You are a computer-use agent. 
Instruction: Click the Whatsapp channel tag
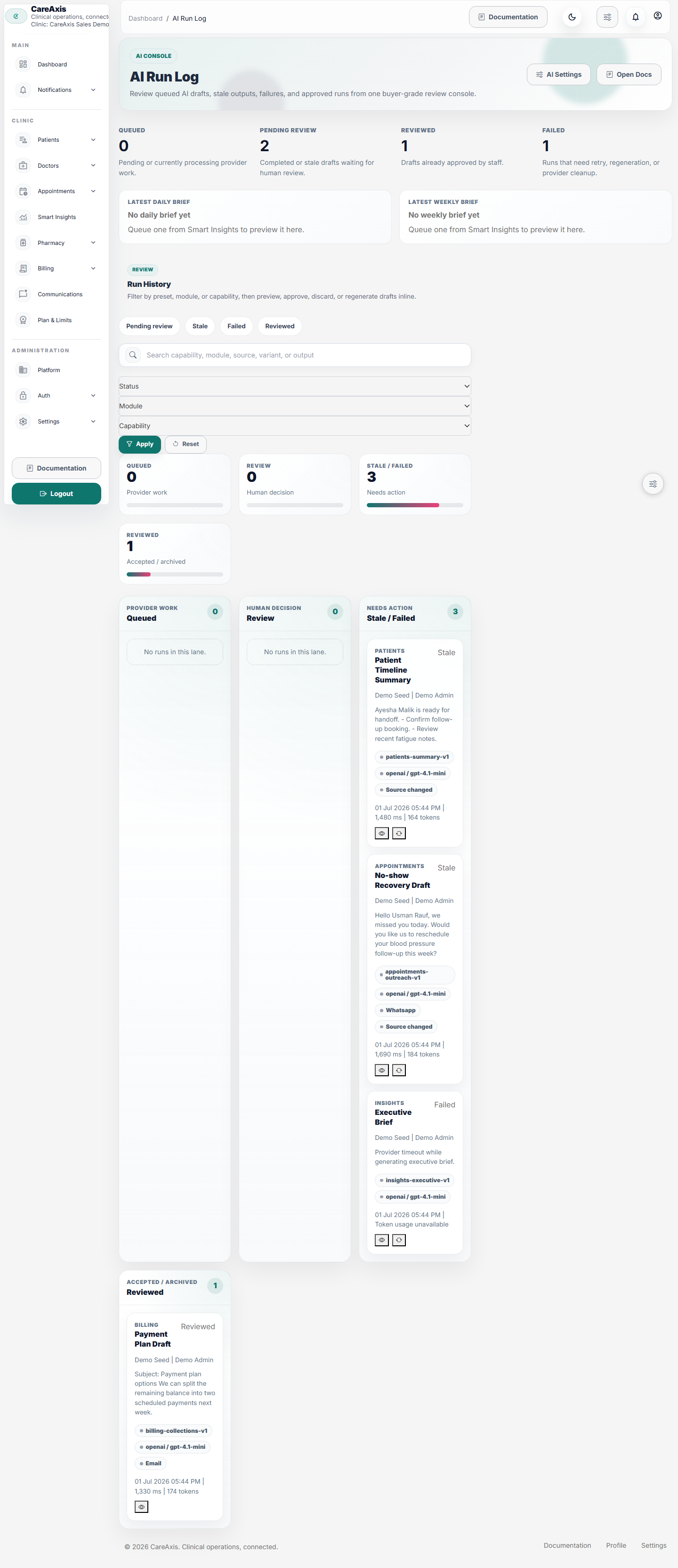point(398,1010)
